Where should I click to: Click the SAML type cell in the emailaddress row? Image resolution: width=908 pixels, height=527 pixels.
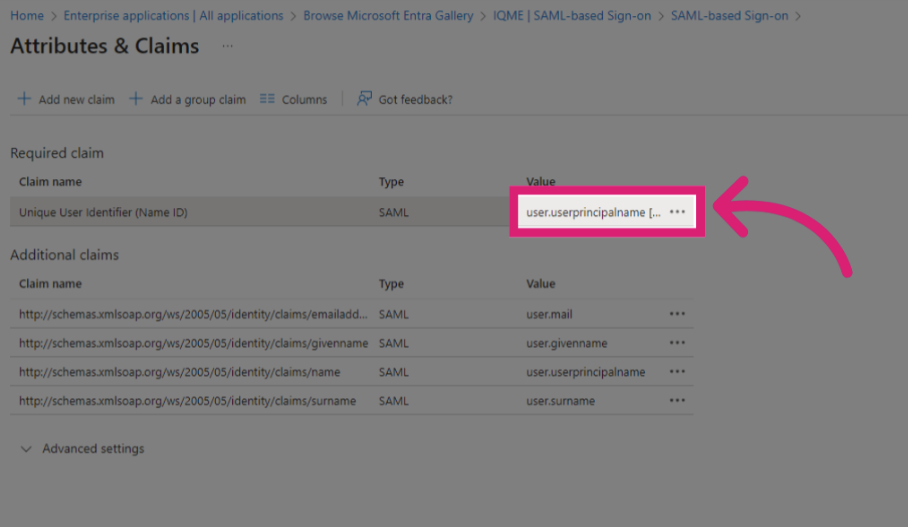(x=393, y=314)
